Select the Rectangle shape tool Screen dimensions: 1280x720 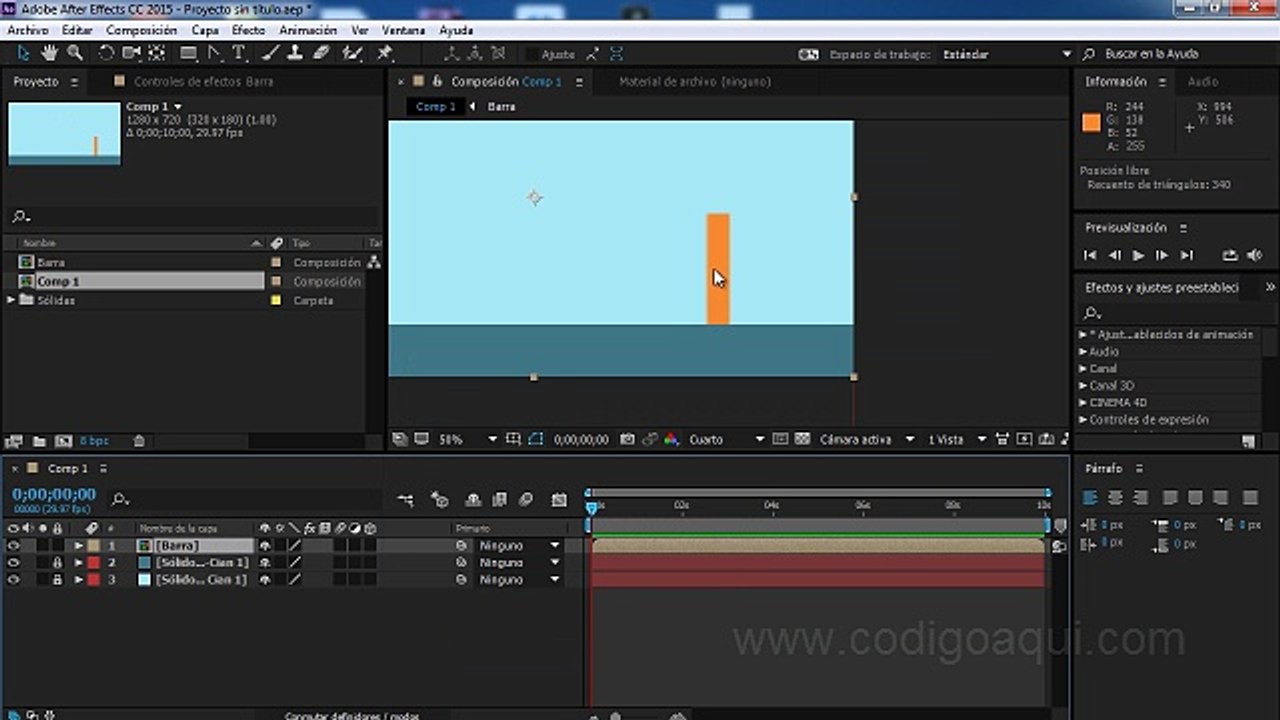[x=188, y=53]
